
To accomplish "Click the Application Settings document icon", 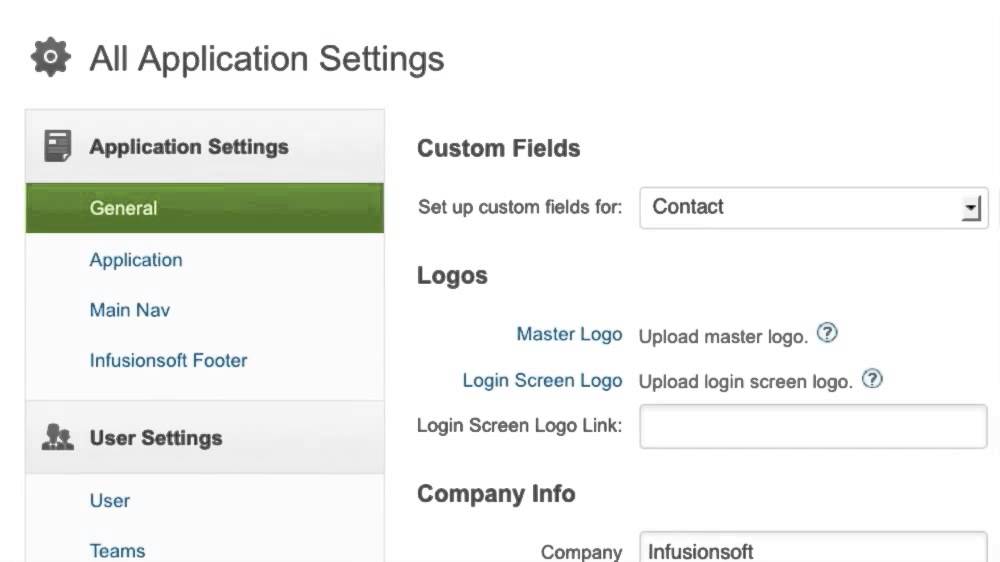I will 57,146.
